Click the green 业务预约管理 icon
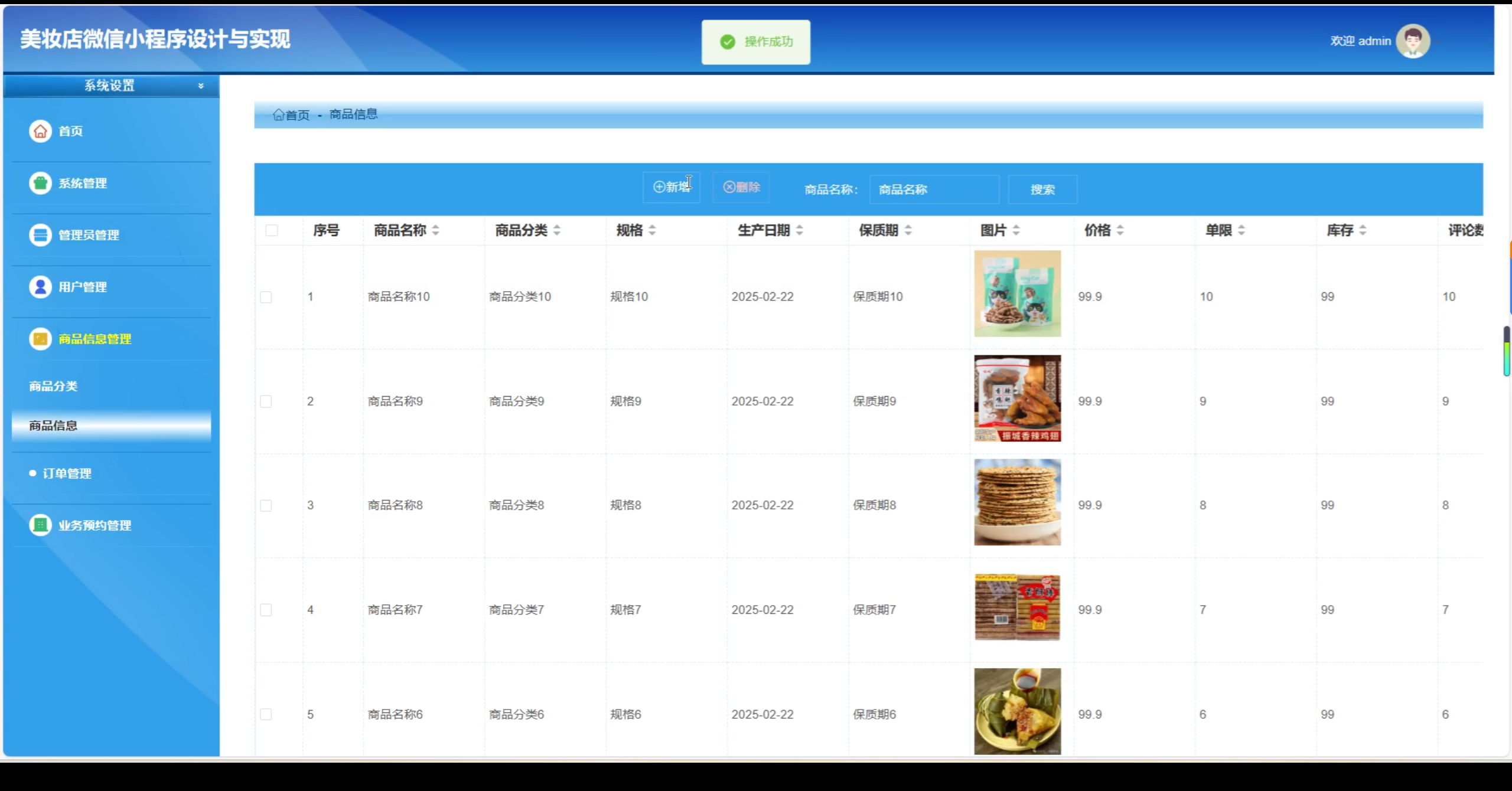 [40, 525]
